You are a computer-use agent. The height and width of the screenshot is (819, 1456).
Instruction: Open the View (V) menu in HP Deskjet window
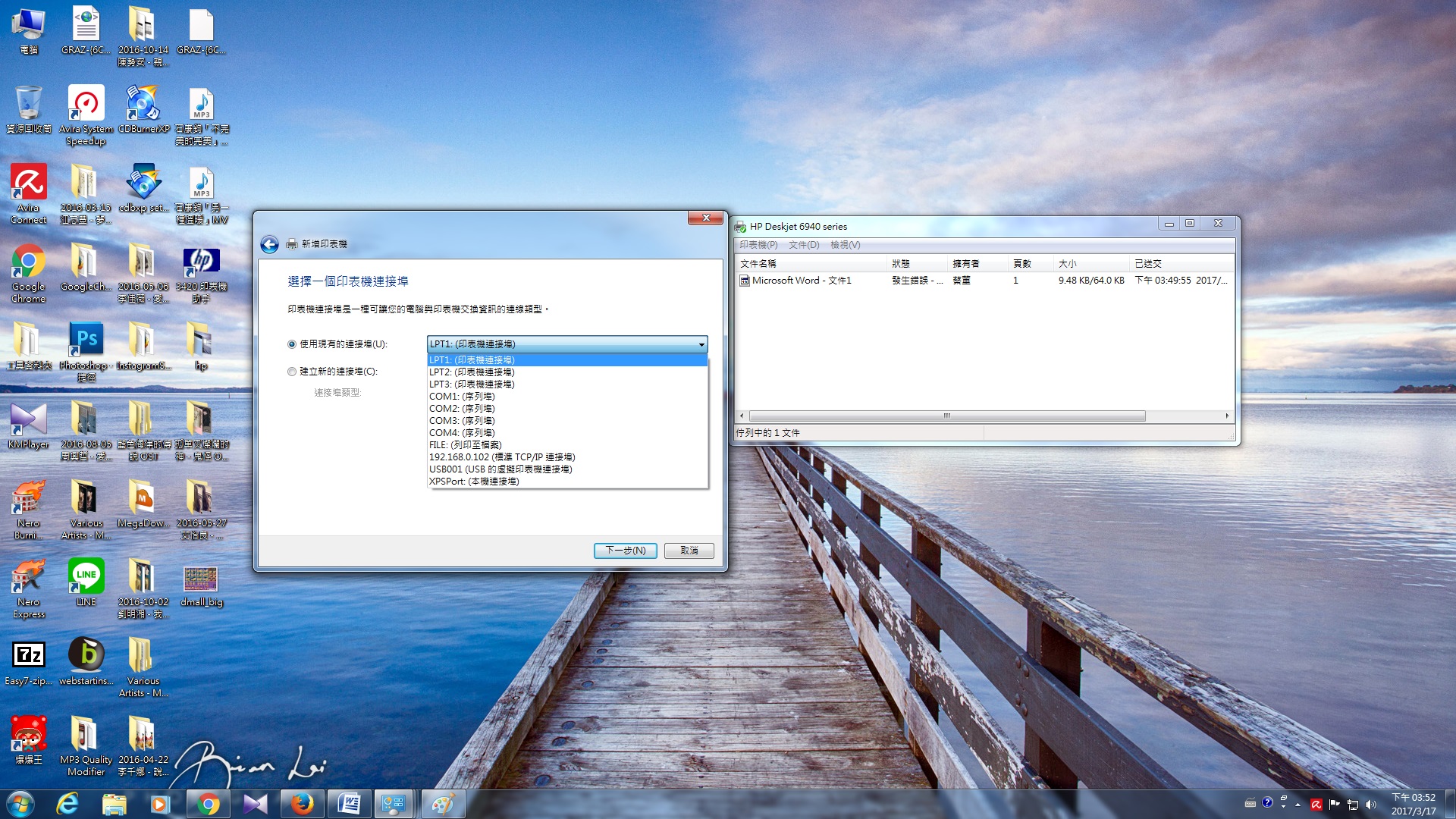(x=845, y=245)
